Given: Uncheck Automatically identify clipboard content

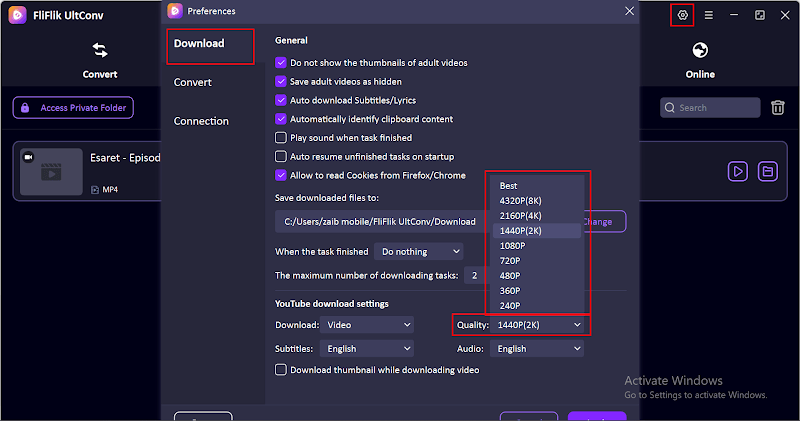Looking at the screenshot, I should point(281,119).
